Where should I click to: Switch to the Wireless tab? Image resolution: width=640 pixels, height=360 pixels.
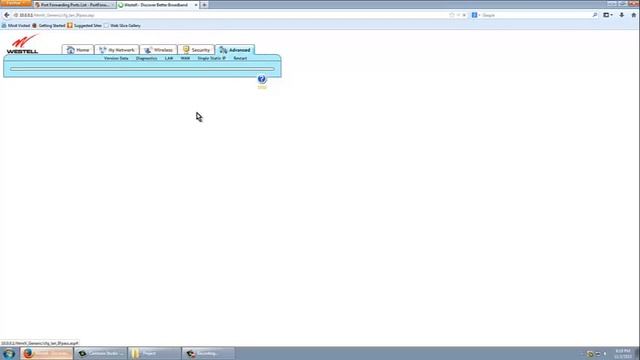(x=158, y=50)
